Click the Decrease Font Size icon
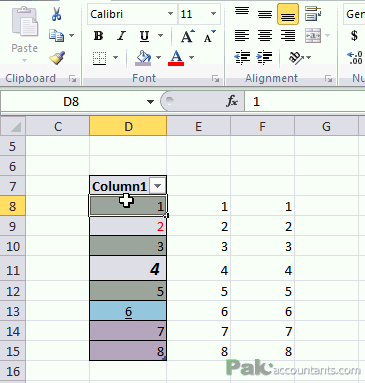 tap(210, 36)
